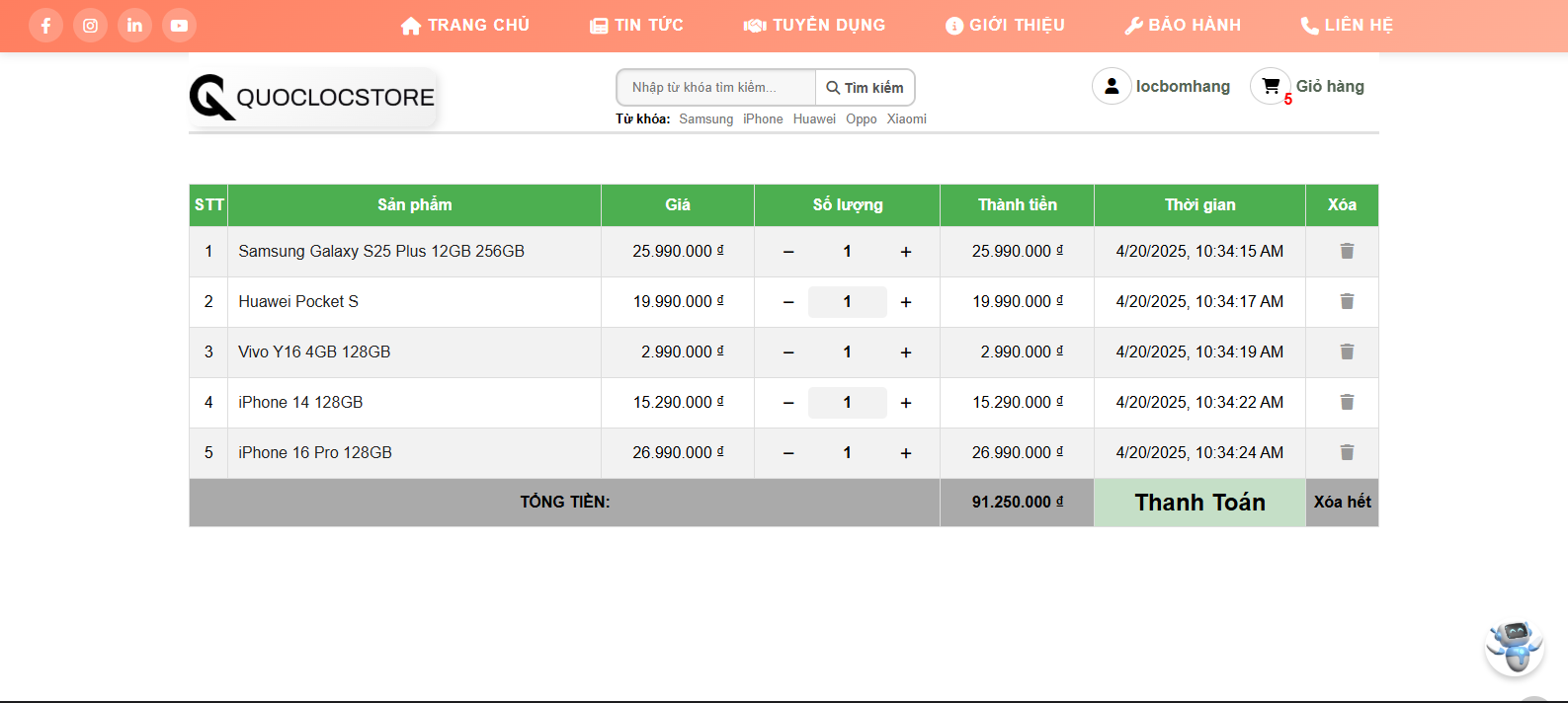Select the Huawei keyword link

click(814, 118)
